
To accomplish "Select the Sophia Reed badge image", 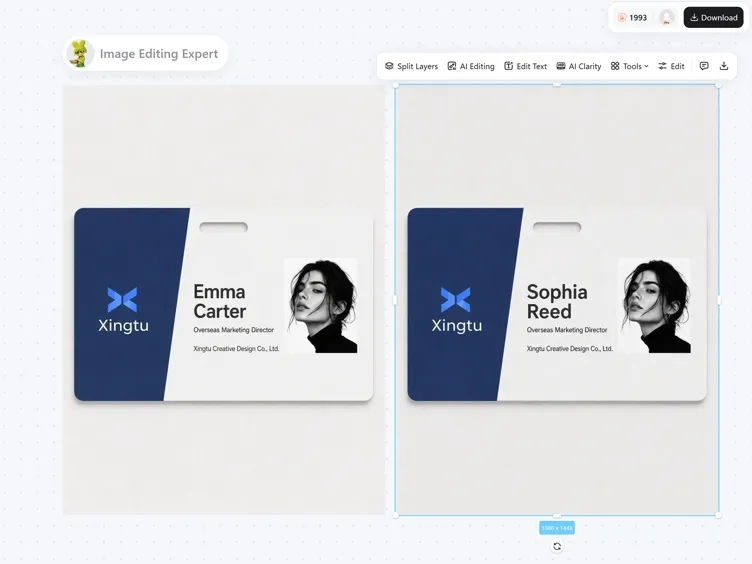I will (x=557, y=300).
